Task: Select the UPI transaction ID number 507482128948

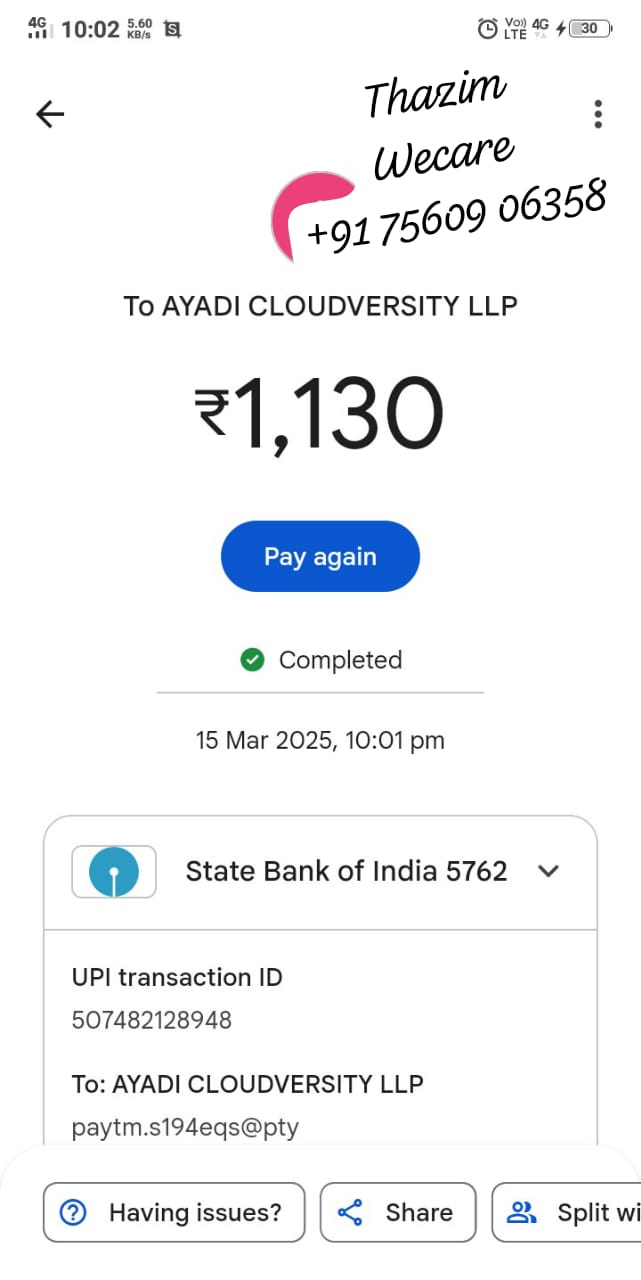Action: coord(152,1020)
